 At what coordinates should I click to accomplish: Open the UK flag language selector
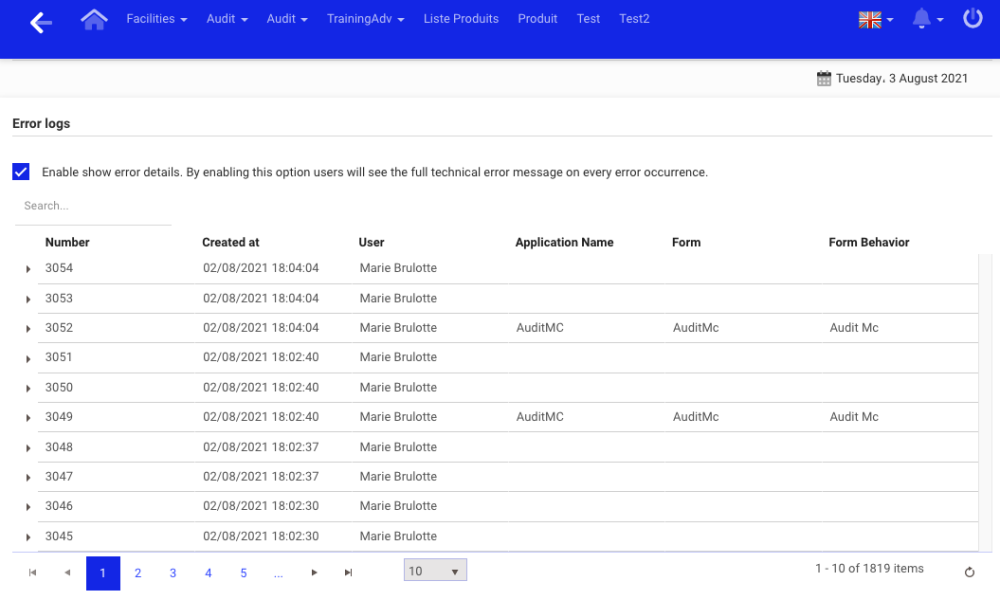[876, 20]
